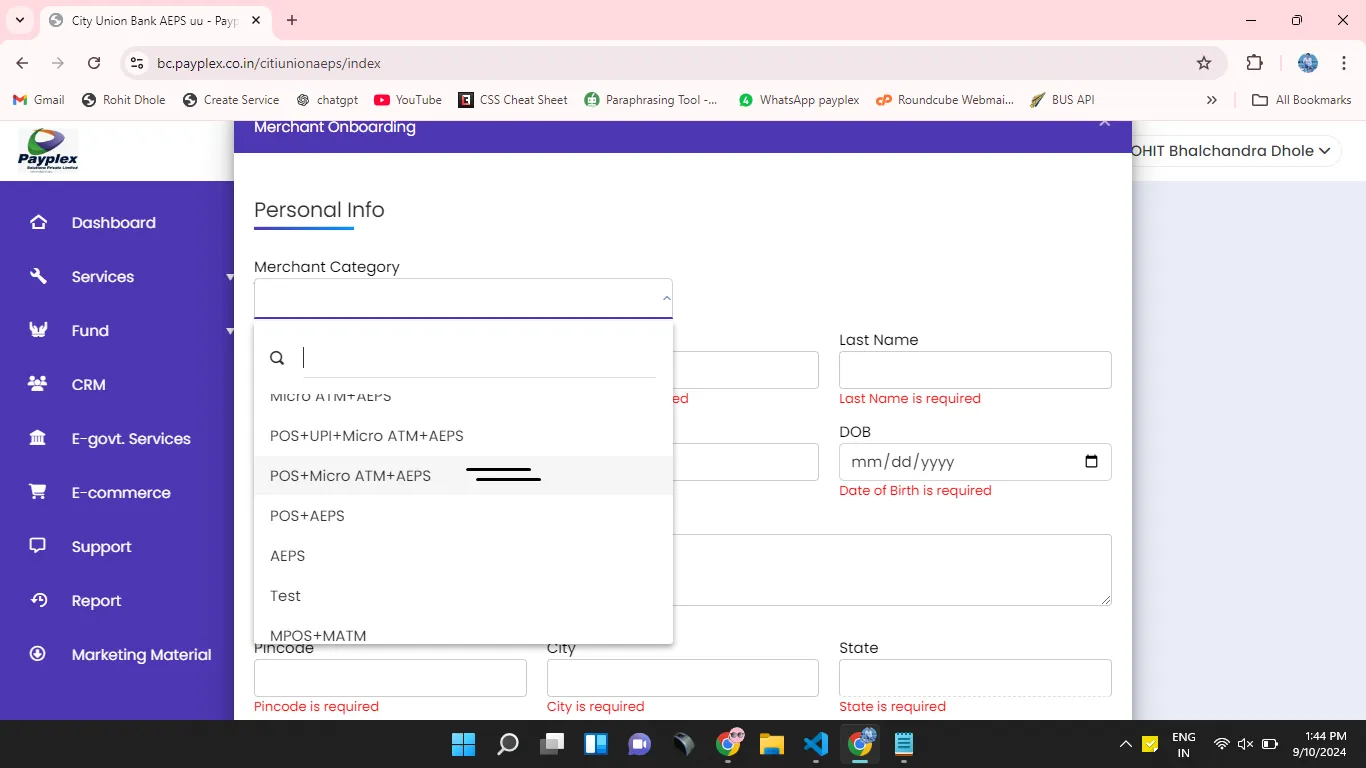Focus the category search box
Screen dimensions: 1366x768
(x=478, y=358)
